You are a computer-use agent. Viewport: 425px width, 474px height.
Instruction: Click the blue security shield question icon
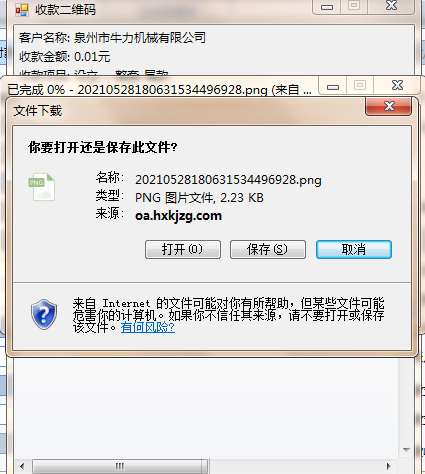44,314
